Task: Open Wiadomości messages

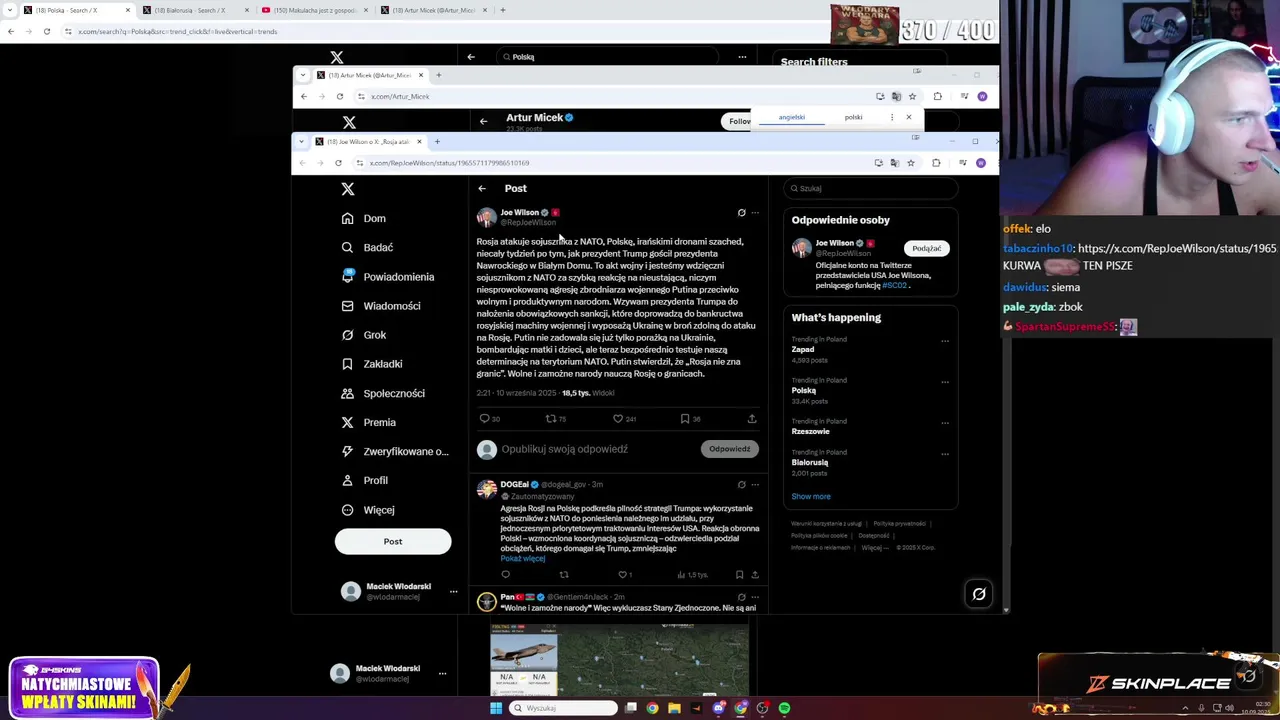Action: coord(381,306)
